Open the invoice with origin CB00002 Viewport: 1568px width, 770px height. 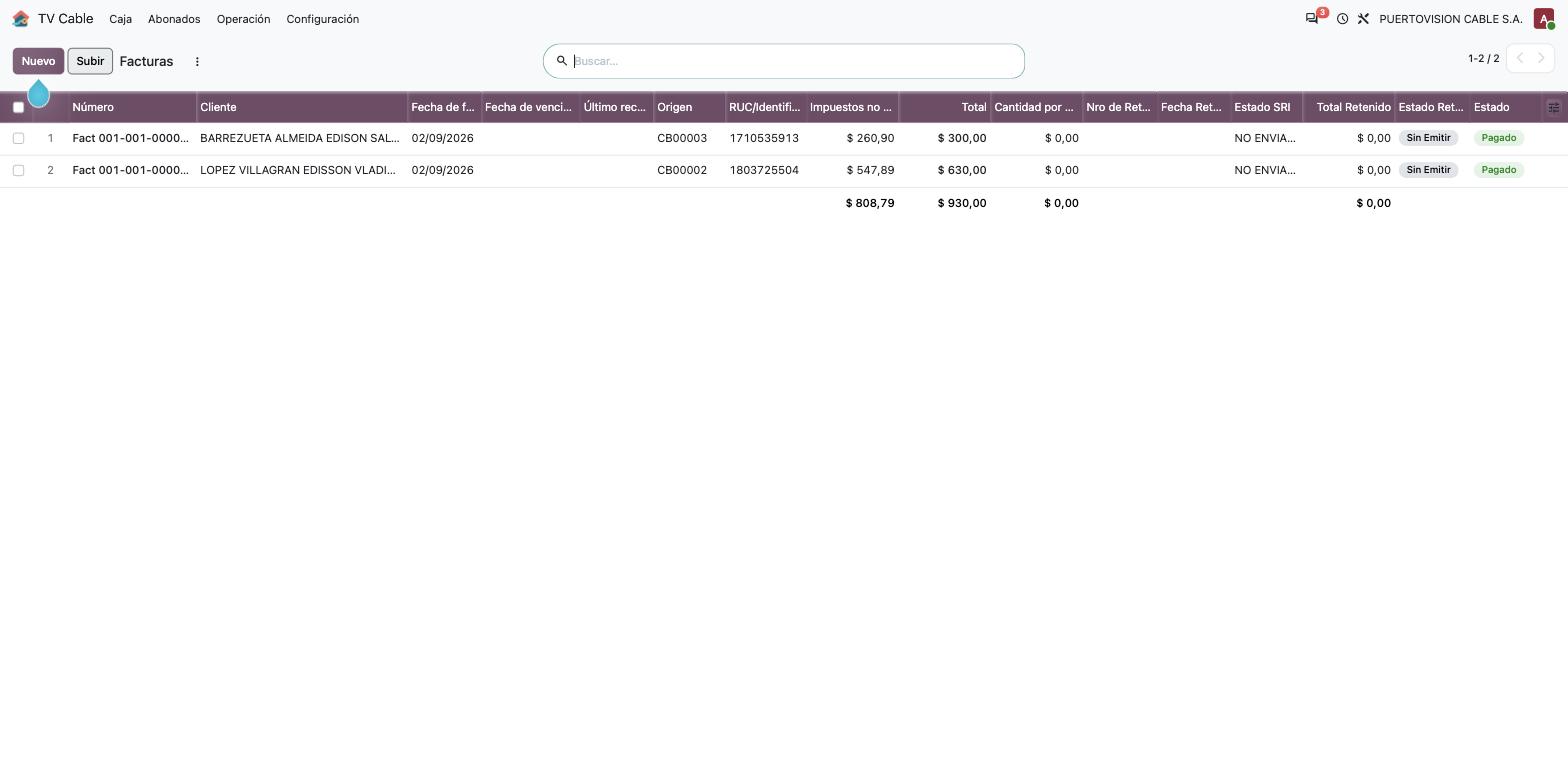[x=682, y=170]
